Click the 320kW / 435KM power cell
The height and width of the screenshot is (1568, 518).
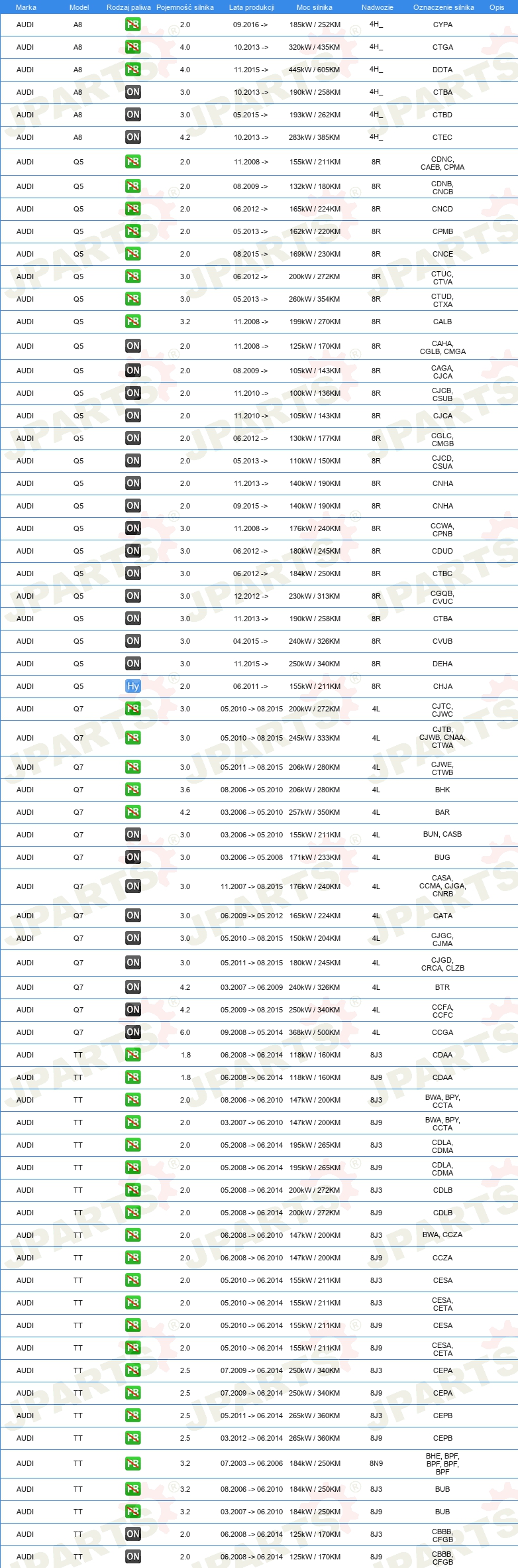click(x=315, y=47)
